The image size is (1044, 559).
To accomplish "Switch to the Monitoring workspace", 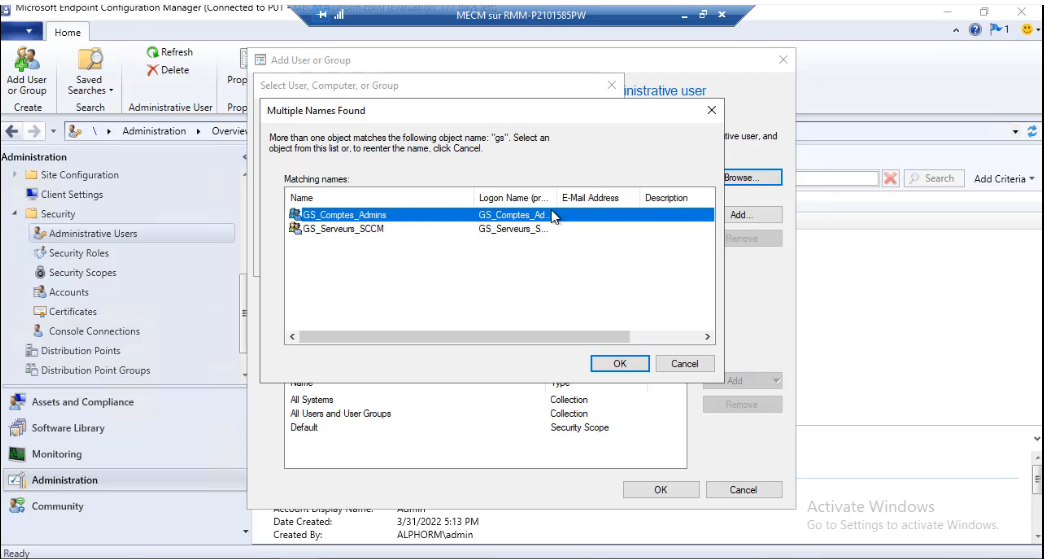I will click(57, 454).
